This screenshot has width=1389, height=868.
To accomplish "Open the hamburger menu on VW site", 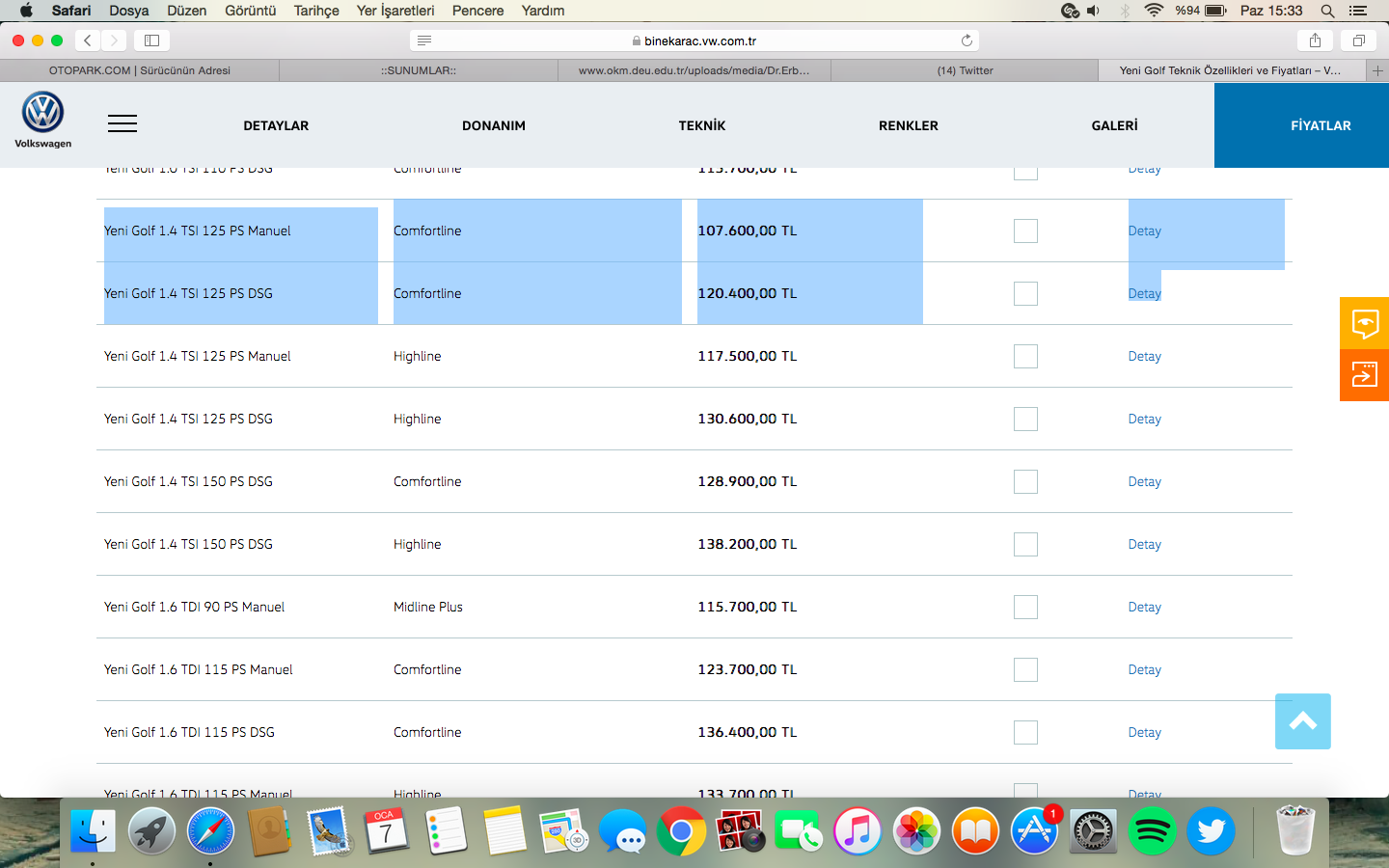I will (123, 123).
